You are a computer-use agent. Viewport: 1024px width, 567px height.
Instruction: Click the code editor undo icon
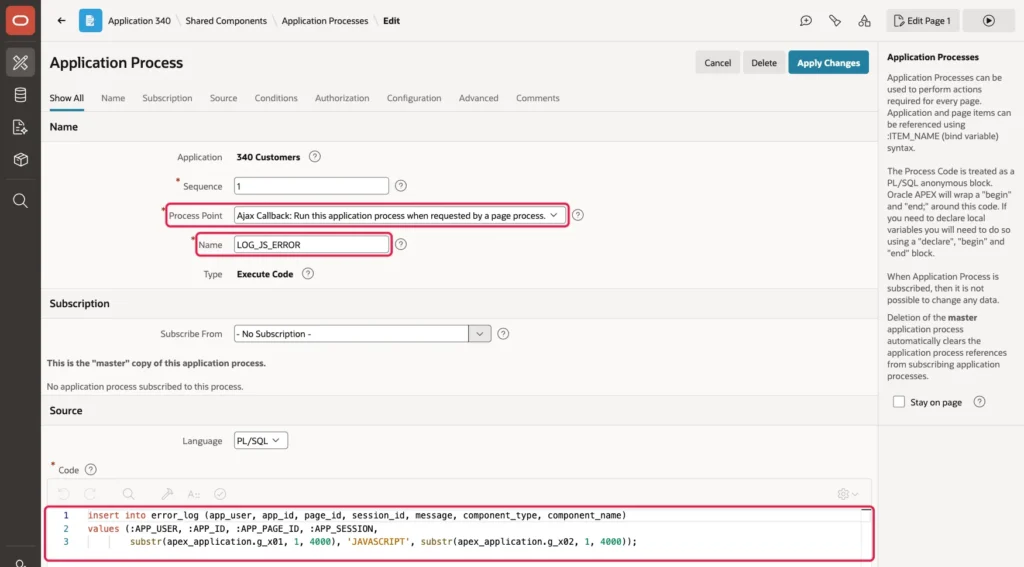[x=63, y=494]
